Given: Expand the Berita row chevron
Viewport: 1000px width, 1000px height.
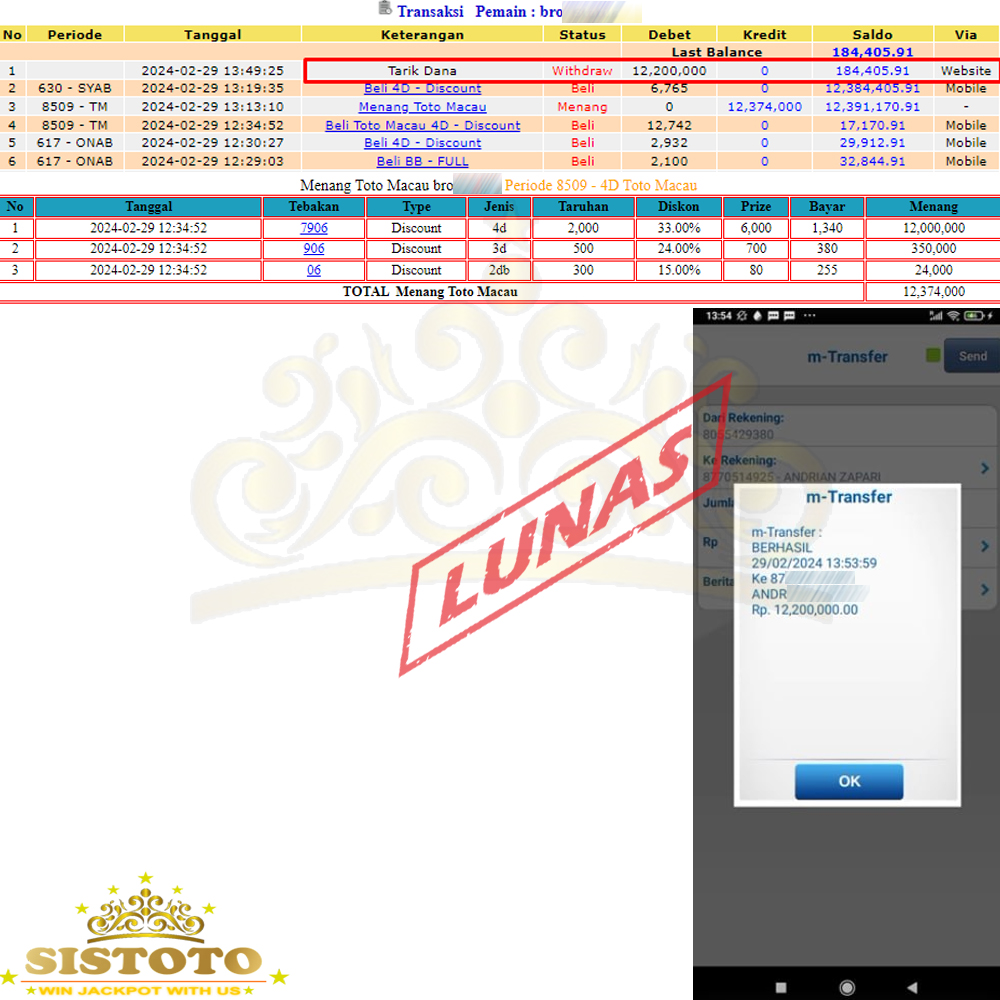Looking at the screenshot, I should pos(984,590).
